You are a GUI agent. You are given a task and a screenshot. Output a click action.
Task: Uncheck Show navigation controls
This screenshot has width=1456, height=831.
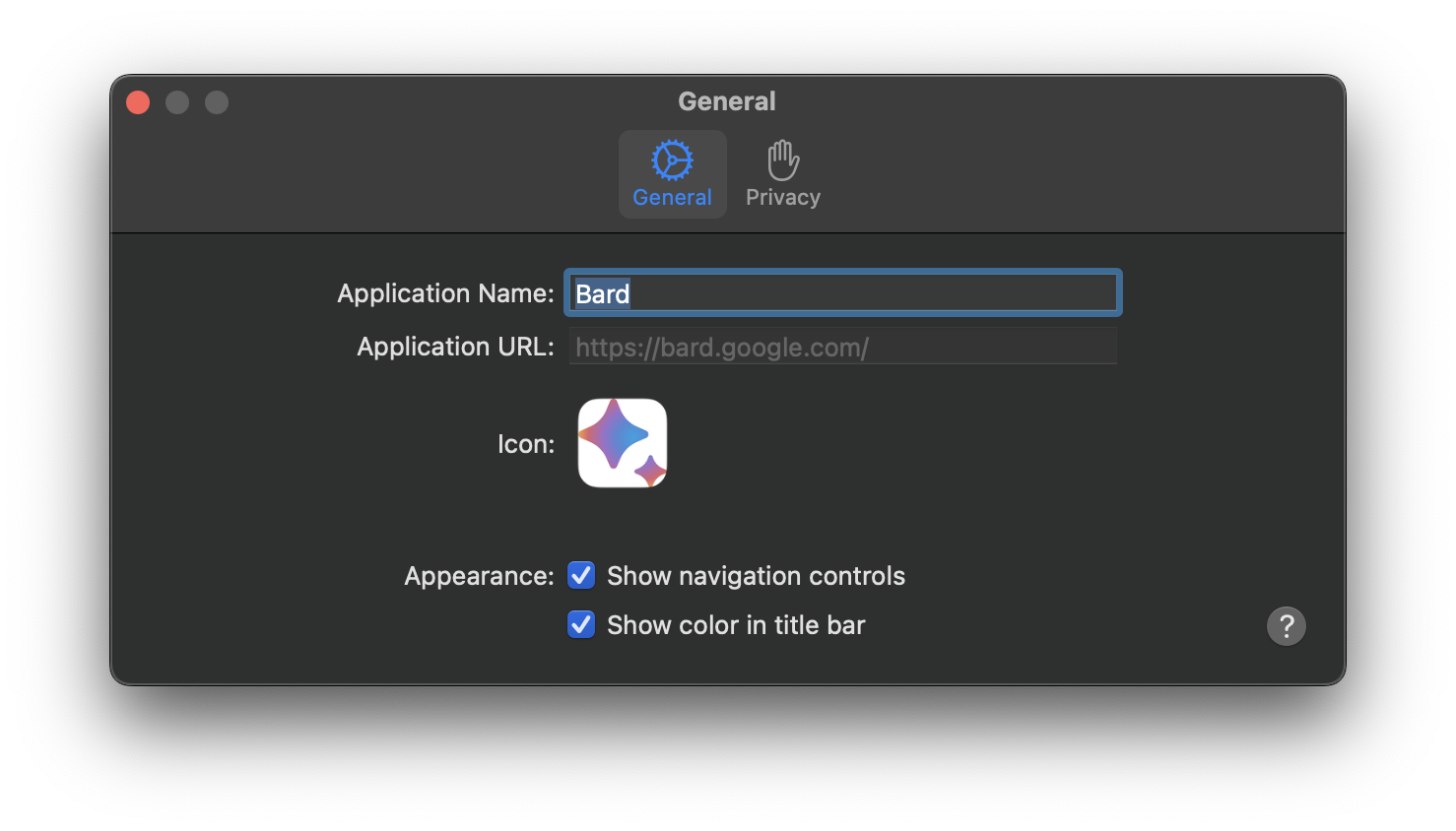pos(581,575)
